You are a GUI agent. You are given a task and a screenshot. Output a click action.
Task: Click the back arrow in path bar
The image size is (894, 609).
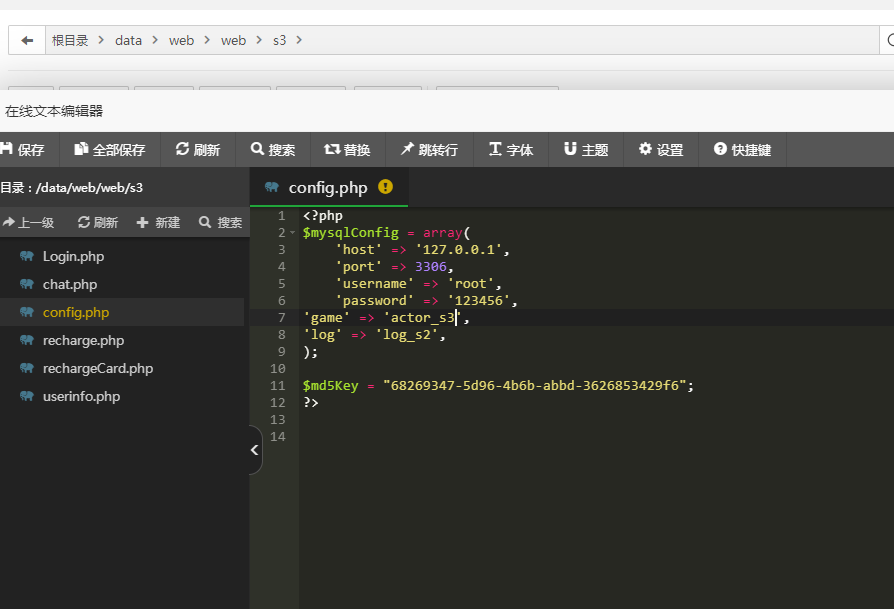27,40
